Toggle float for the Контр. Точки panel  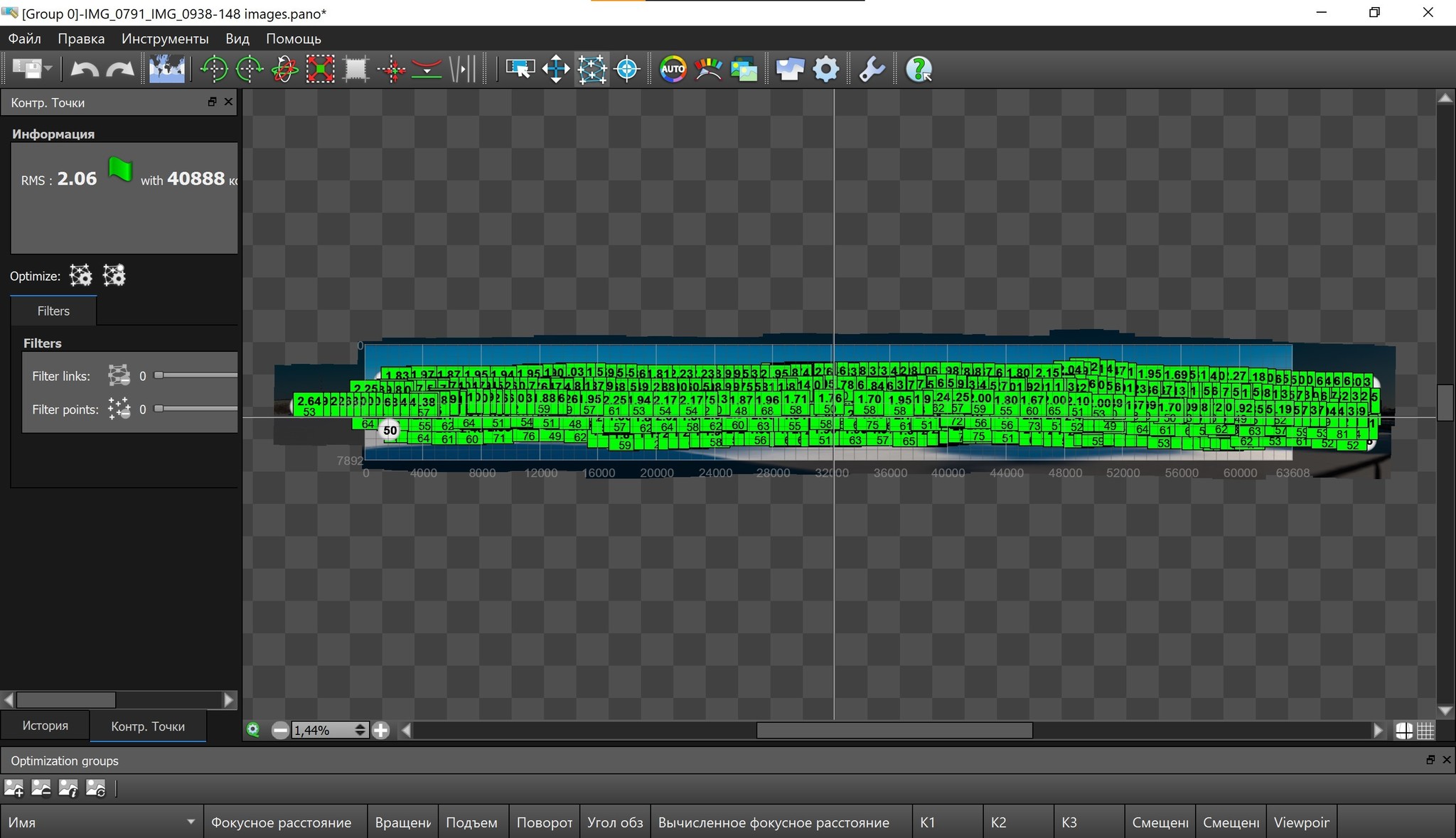(212, 102)
